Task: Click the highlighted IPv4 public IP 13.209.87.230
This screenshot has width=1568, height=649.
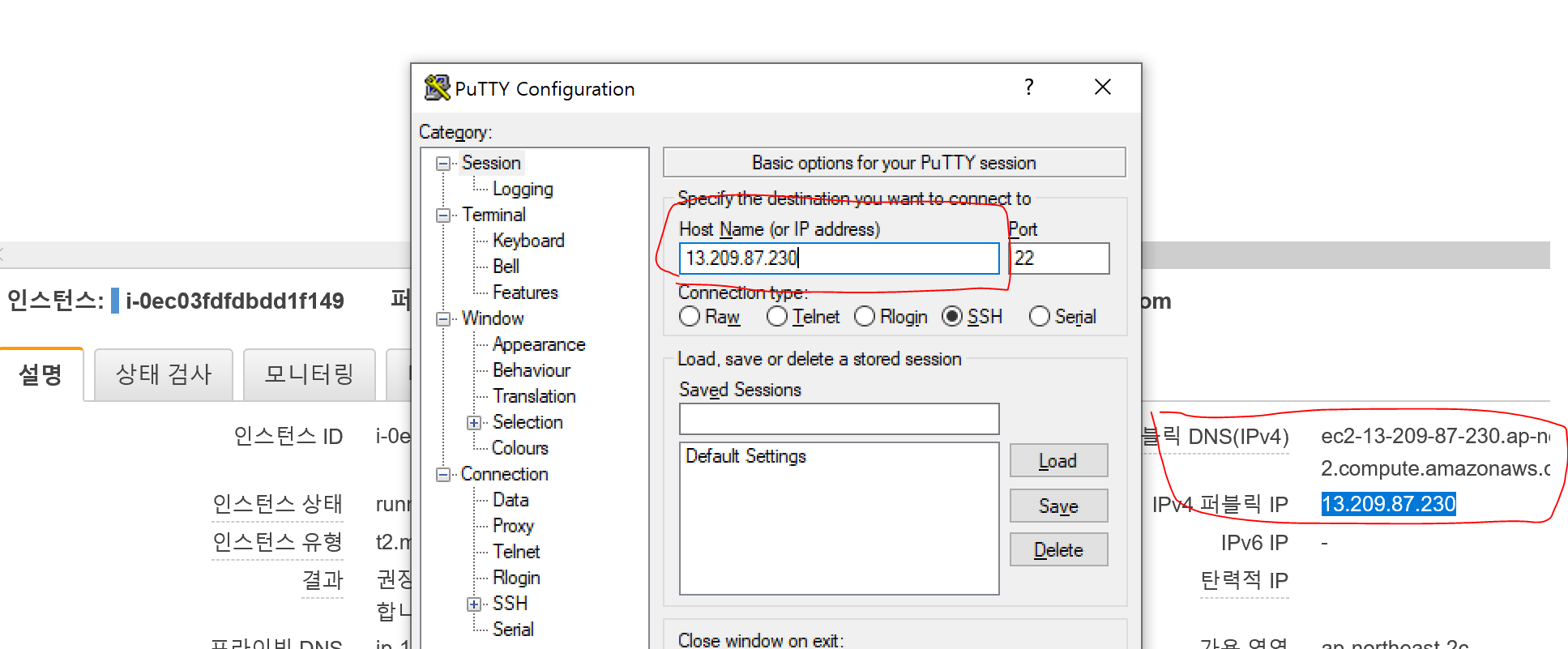Action: coord(1389,504)
